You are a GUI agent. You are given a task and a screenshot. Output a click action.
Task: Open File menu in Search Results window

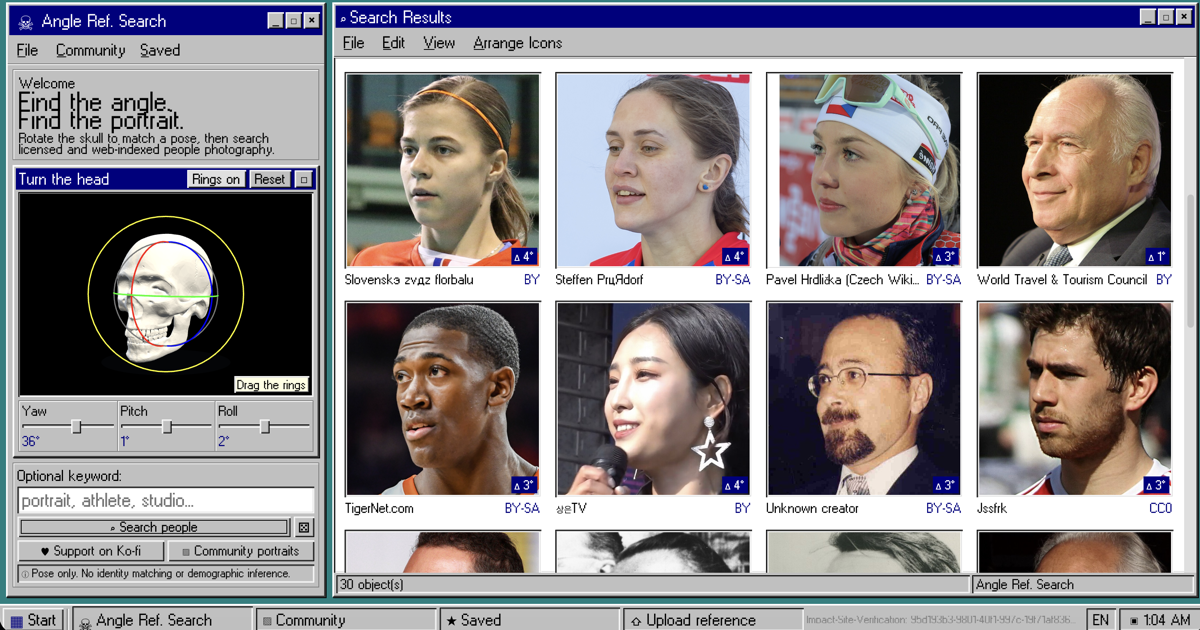(353, 43)
